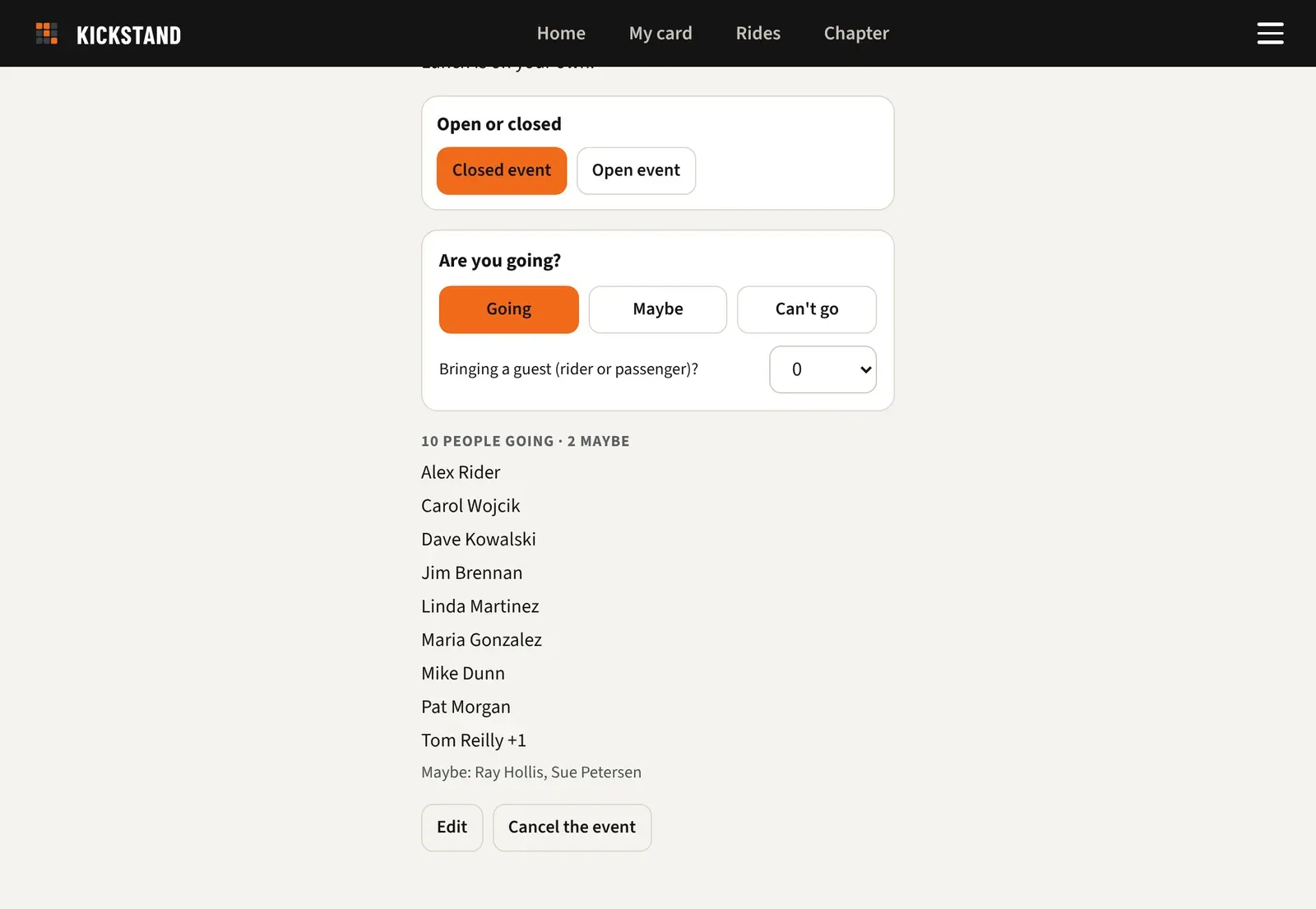Click attendee name Mike Dunn

(463, 674)
